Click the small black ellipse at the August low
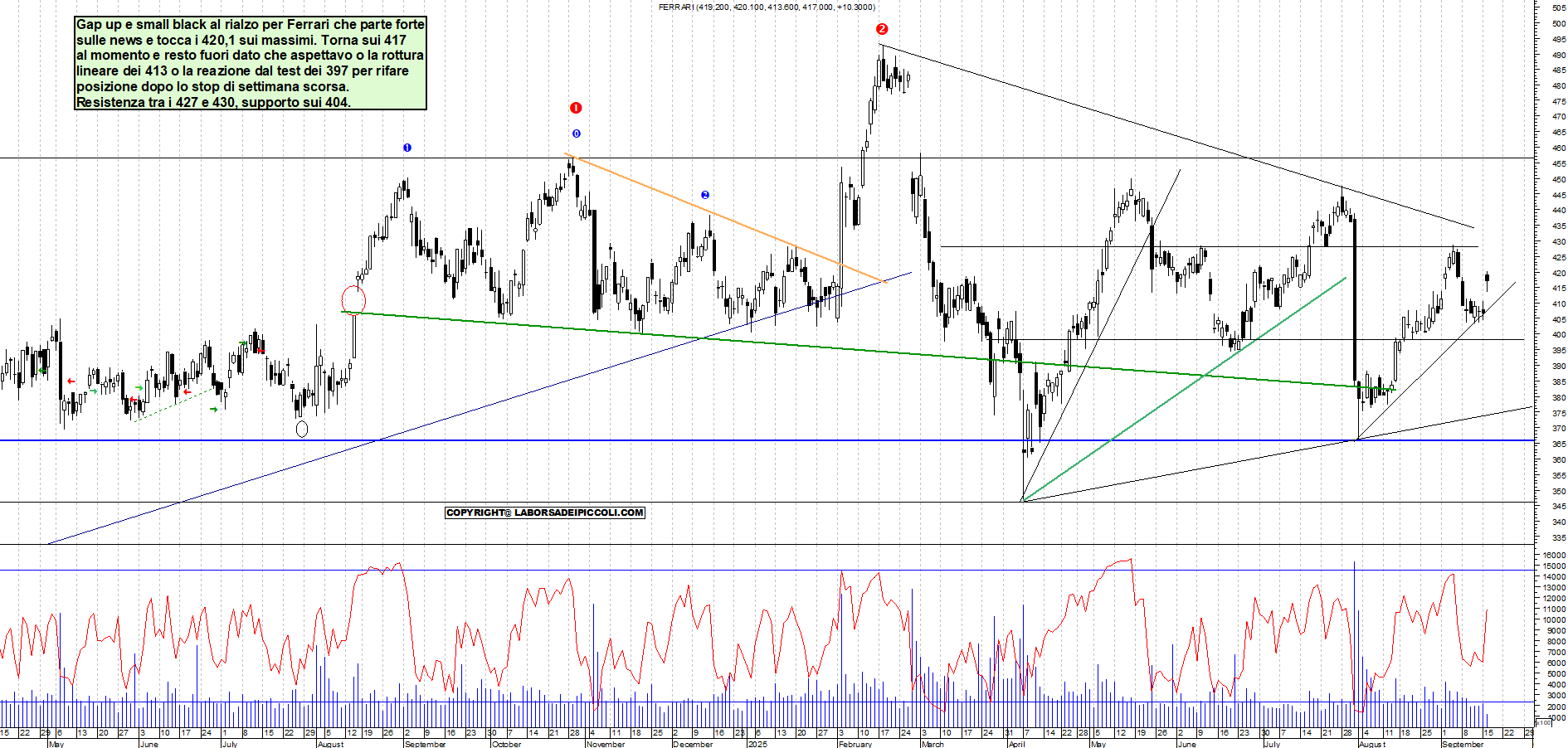This screenshot has height=748, width=1568. click(x=302, y=429)
